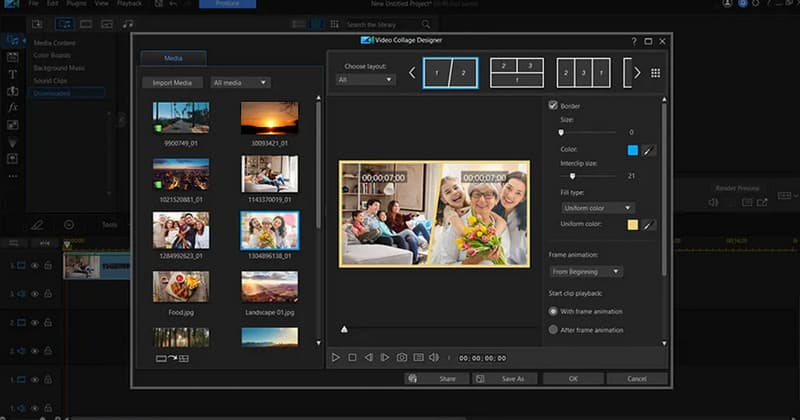Click settings panel scroll-down arrow
Image resolution: width=800 pixels, height=420 pixels.
[664, 343]
